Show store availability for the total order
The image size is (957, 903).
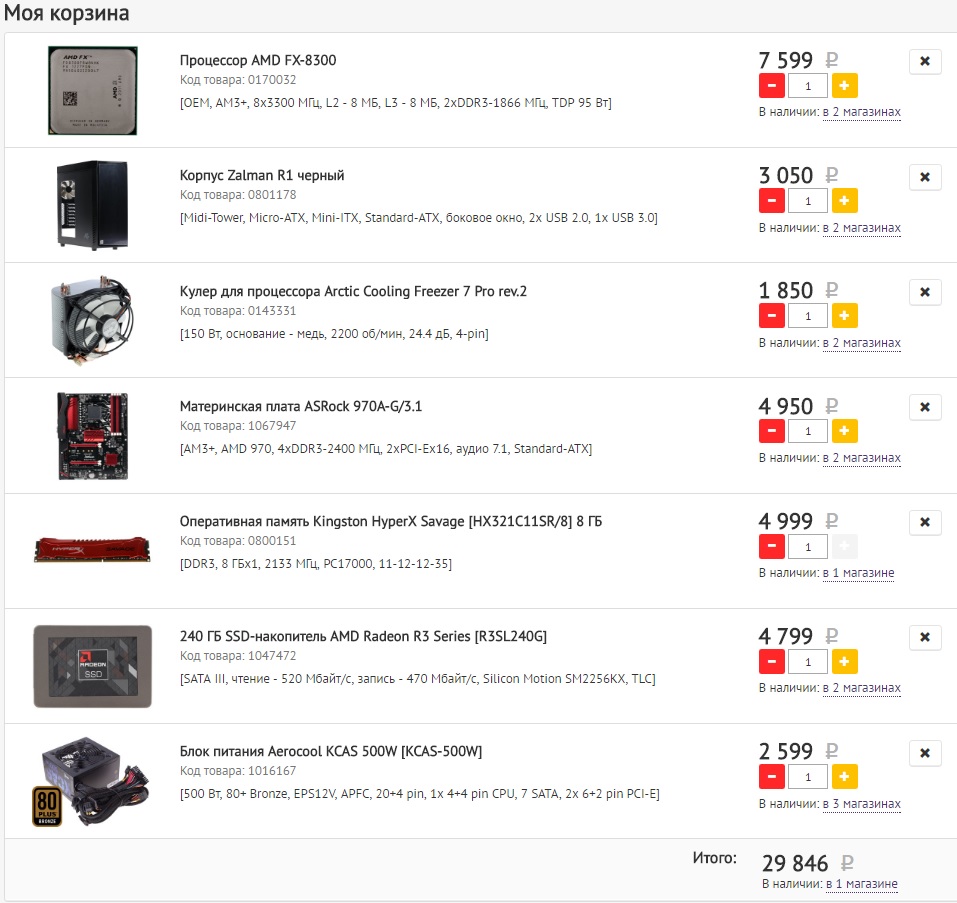(x=861, y=884)
